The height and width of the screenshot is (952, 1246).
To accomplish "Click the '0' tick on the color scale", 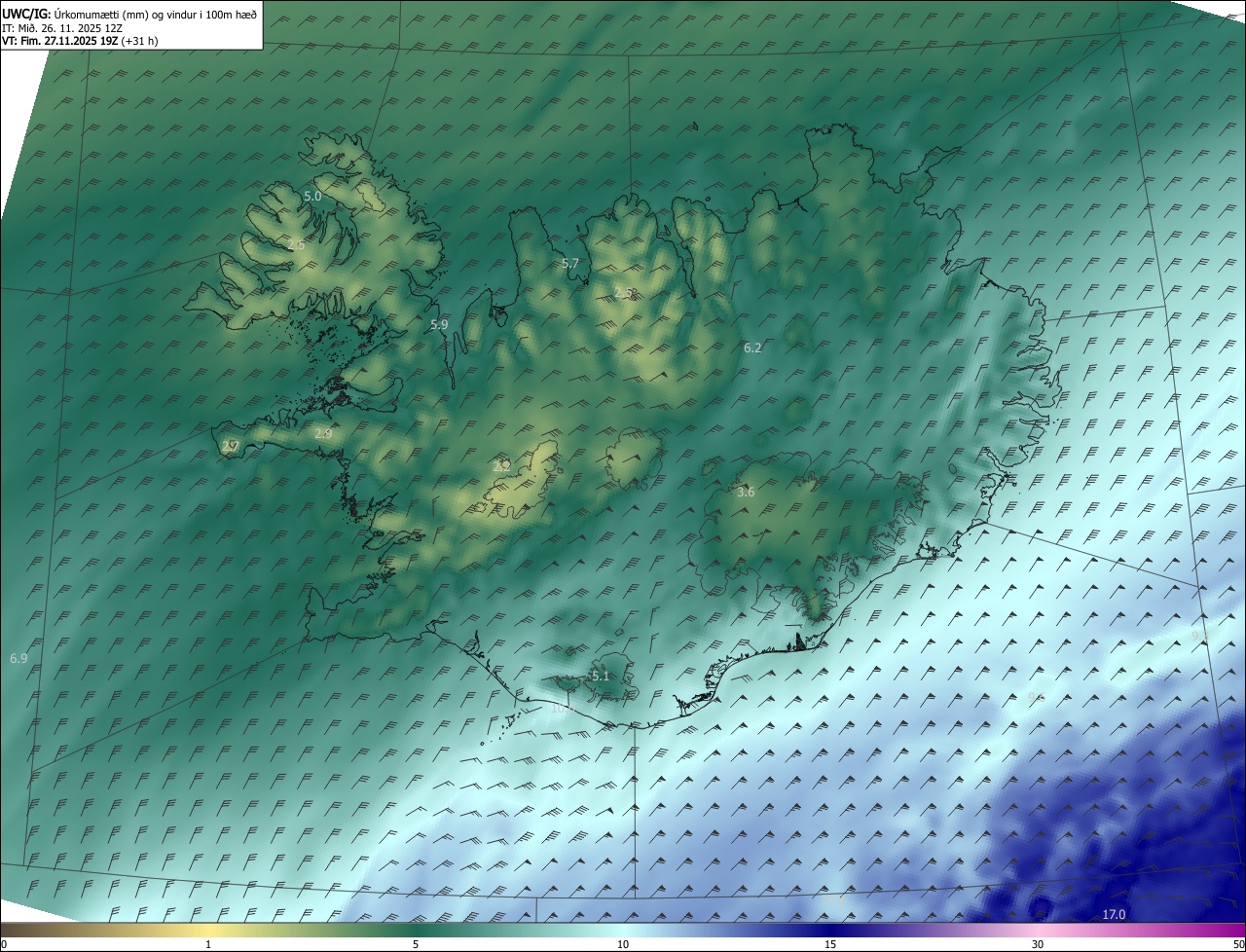I will tap(4, 945).
